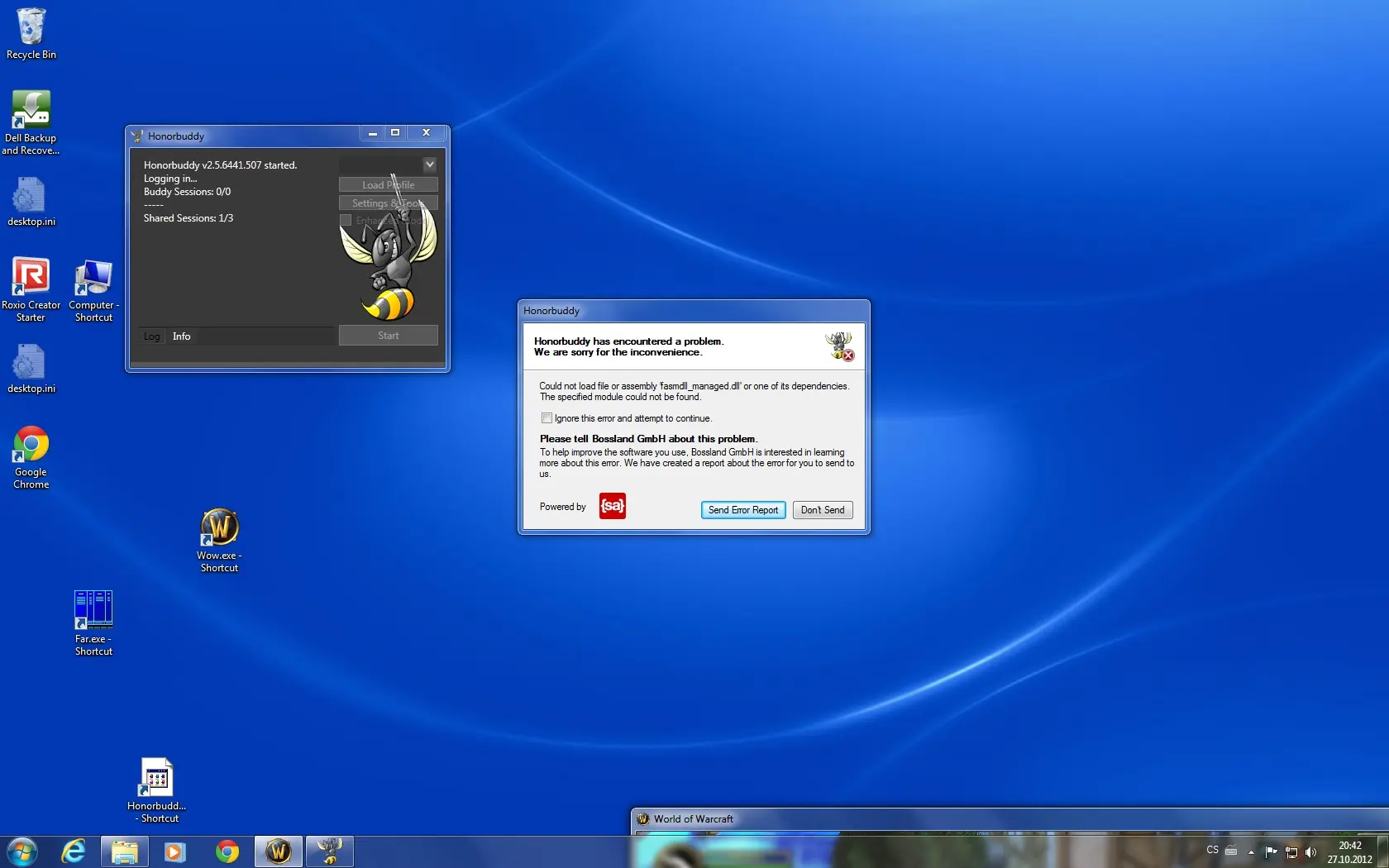This screenshot has height=868, width=1389.
Task: Show hidden tray icons arrow
Action: pos(1251,851)
